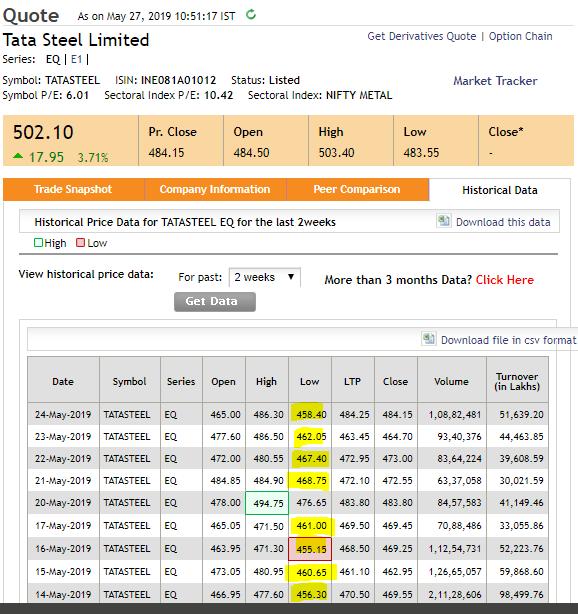Select the Historical Data tab

click(500, 190)
